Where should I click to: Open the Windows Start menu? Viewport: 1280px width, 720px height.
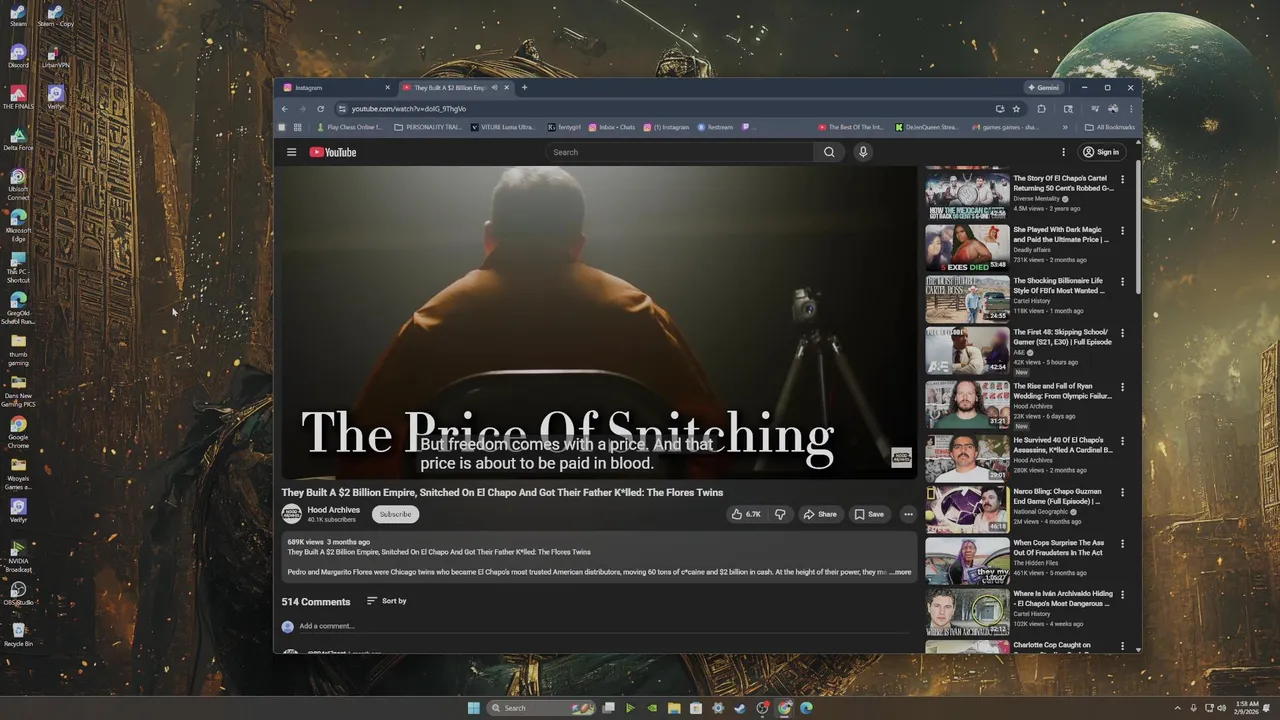pos(473,708)
